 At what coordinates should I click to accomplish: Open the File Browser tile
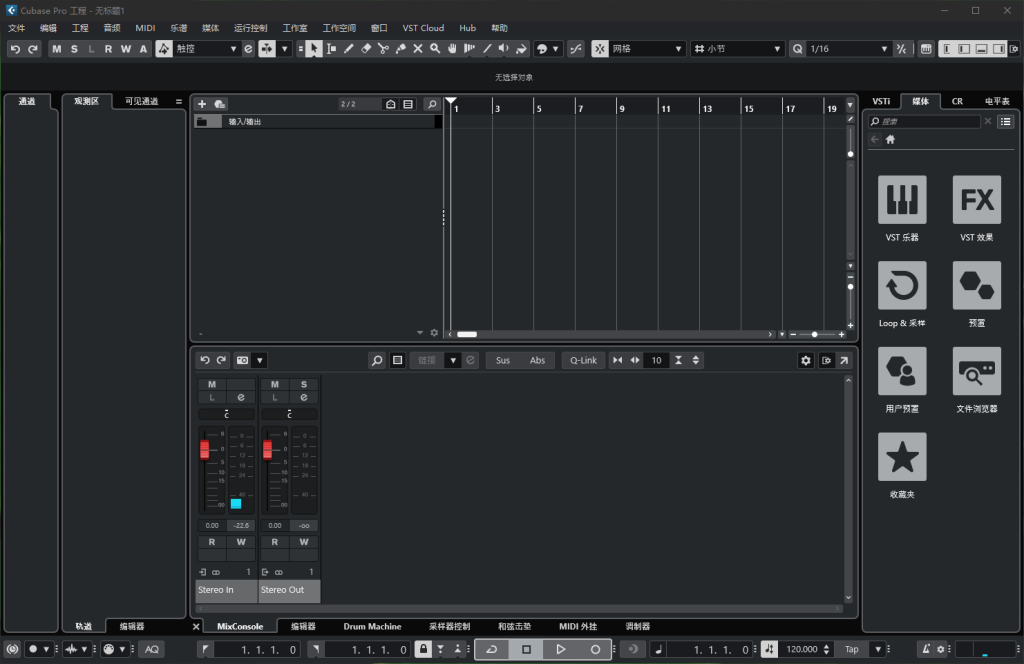[976, 371]
